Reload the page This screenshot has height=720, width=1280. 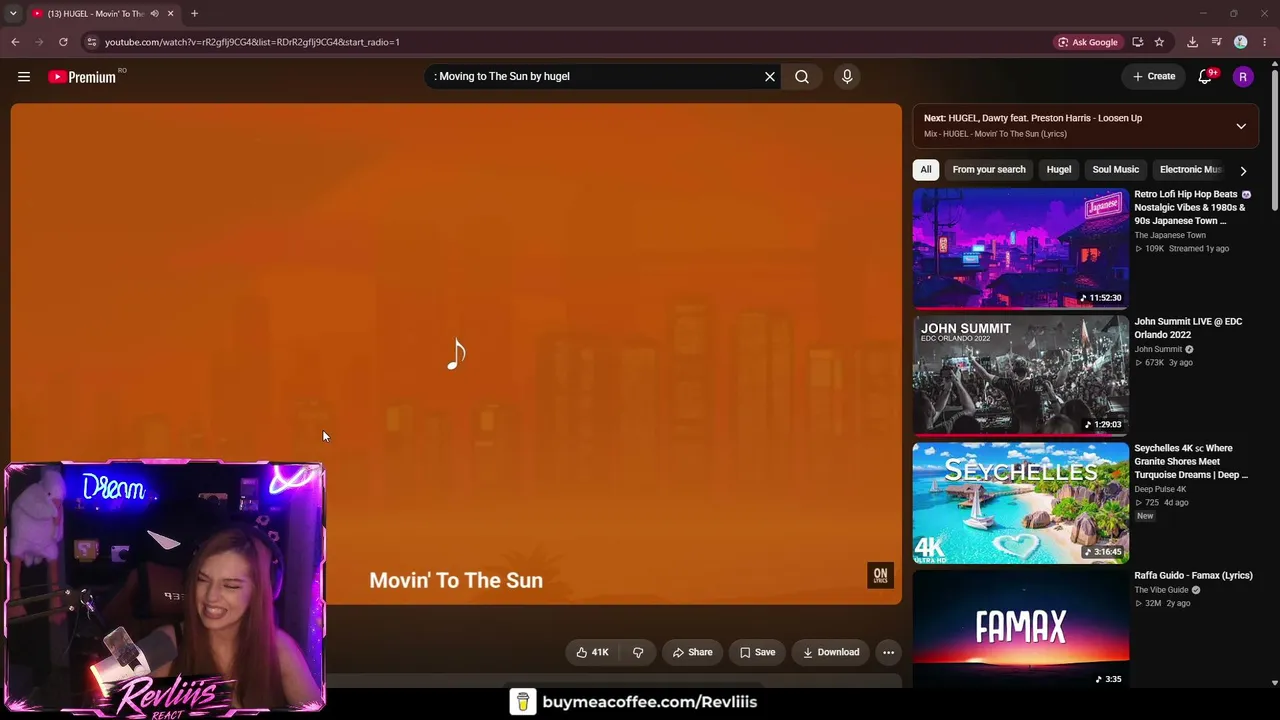point(63,42)
